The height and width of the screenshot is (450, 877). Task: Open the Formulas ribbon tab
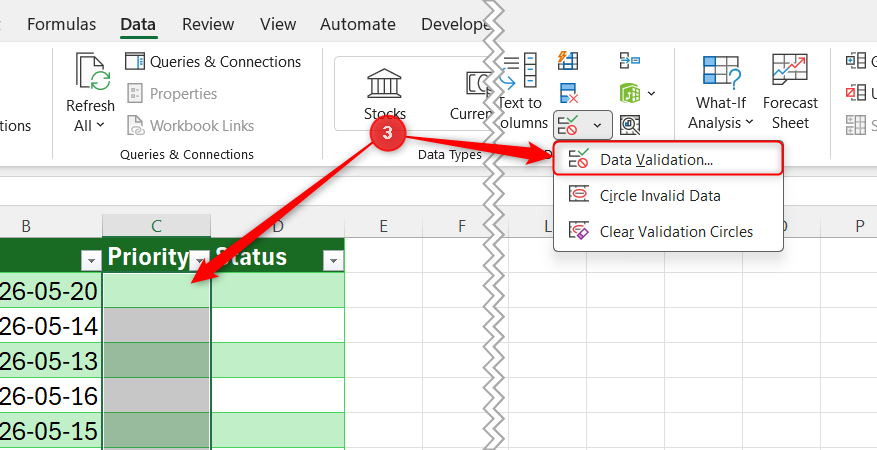(62, 25)
